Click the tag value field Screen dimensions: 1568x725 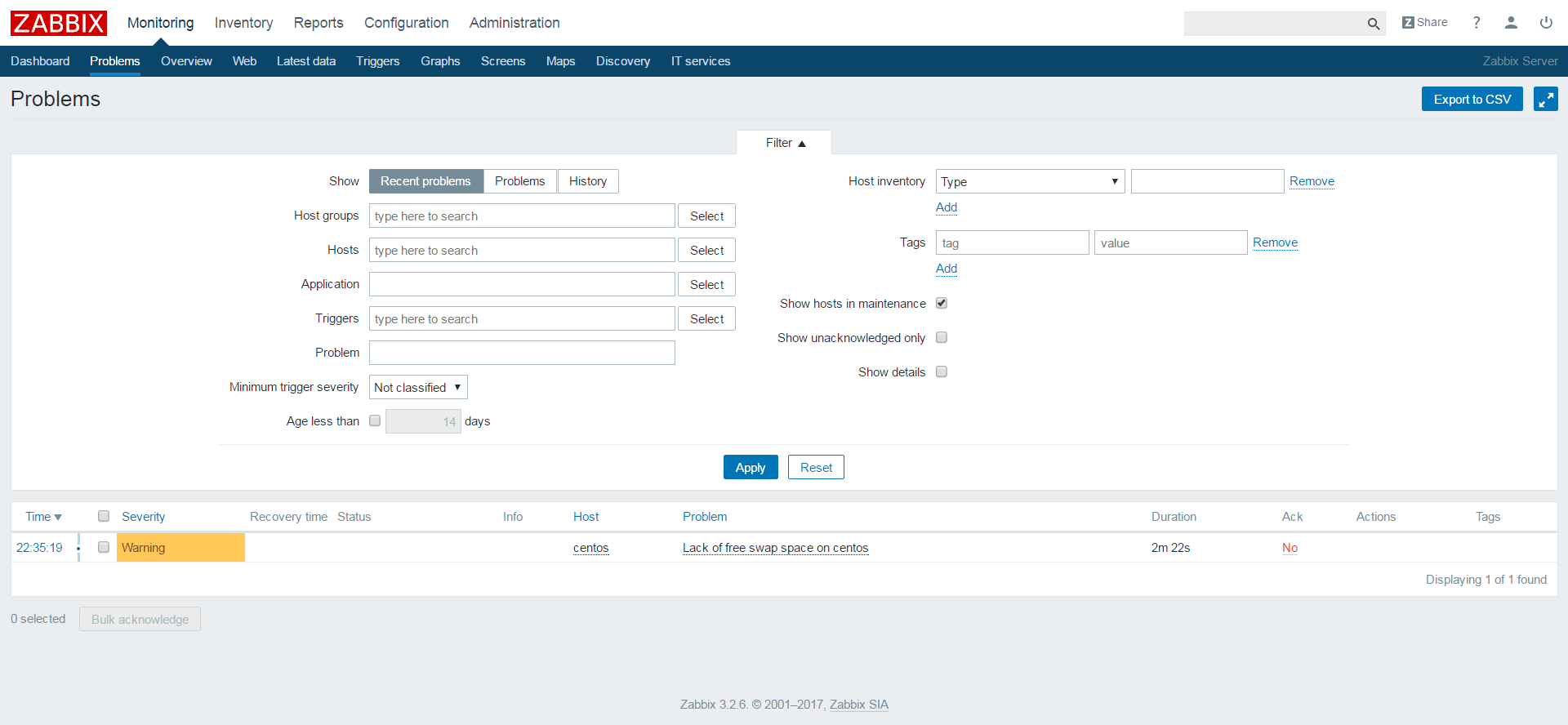(x=1170, y=242)
